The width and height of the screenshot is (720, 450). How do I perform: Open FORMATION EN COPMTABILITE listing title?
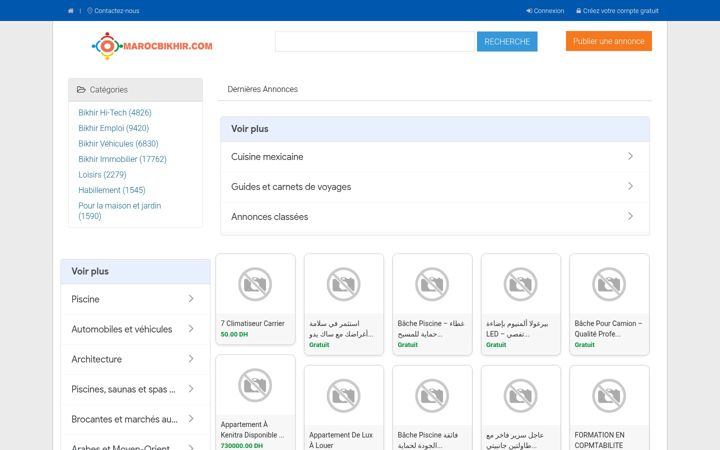pos(599,440)
